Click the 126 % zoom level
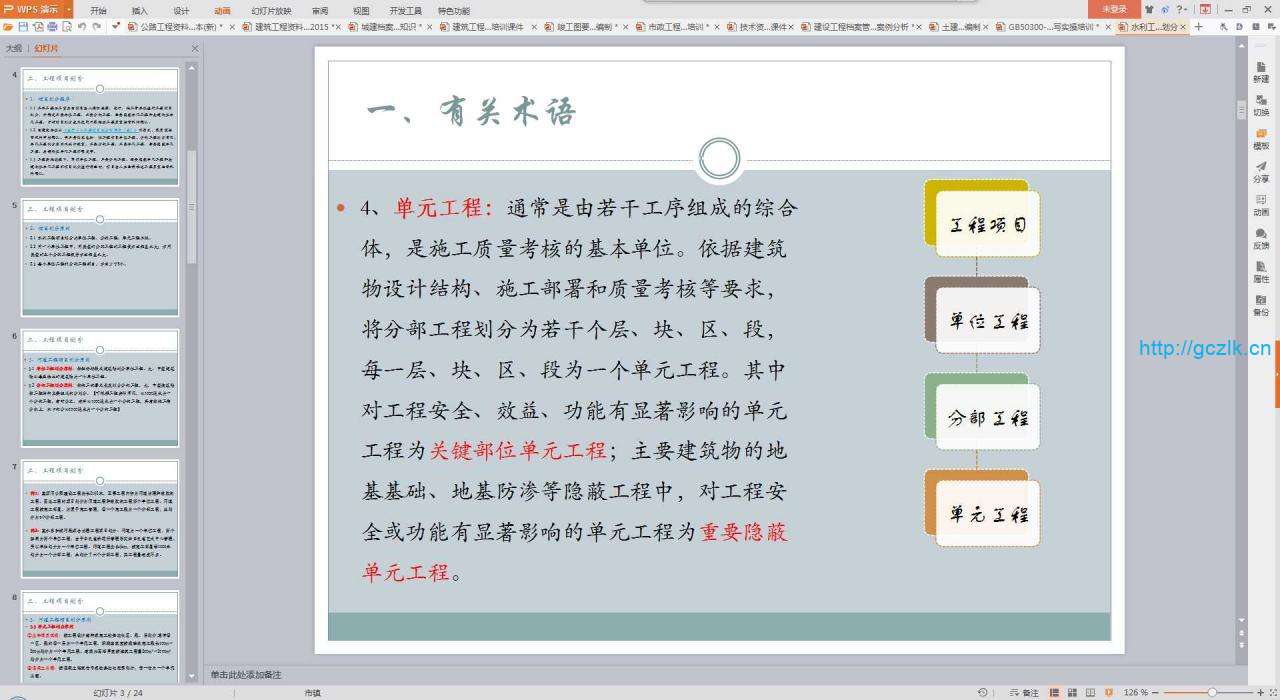 1136,692
